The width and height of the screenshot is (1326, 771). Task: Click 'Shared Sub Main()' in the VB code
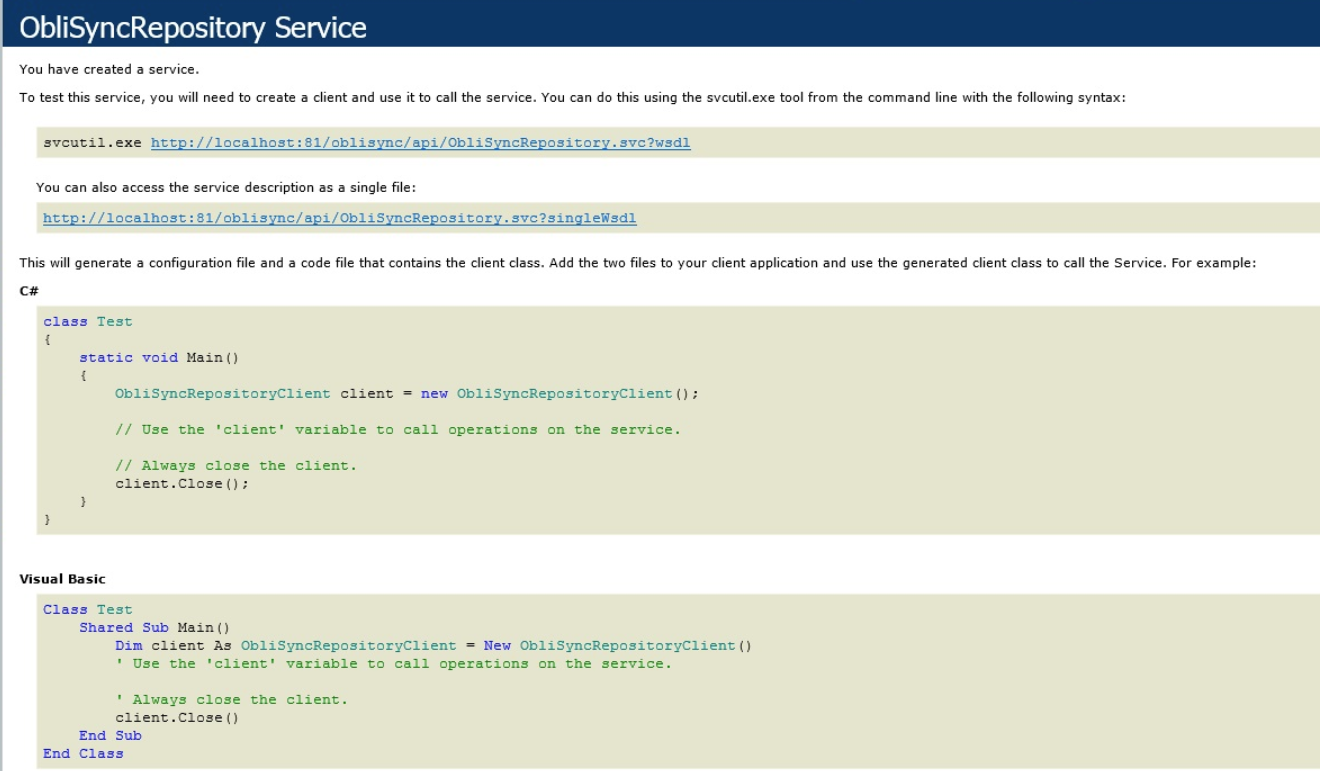tap(154, 628)
